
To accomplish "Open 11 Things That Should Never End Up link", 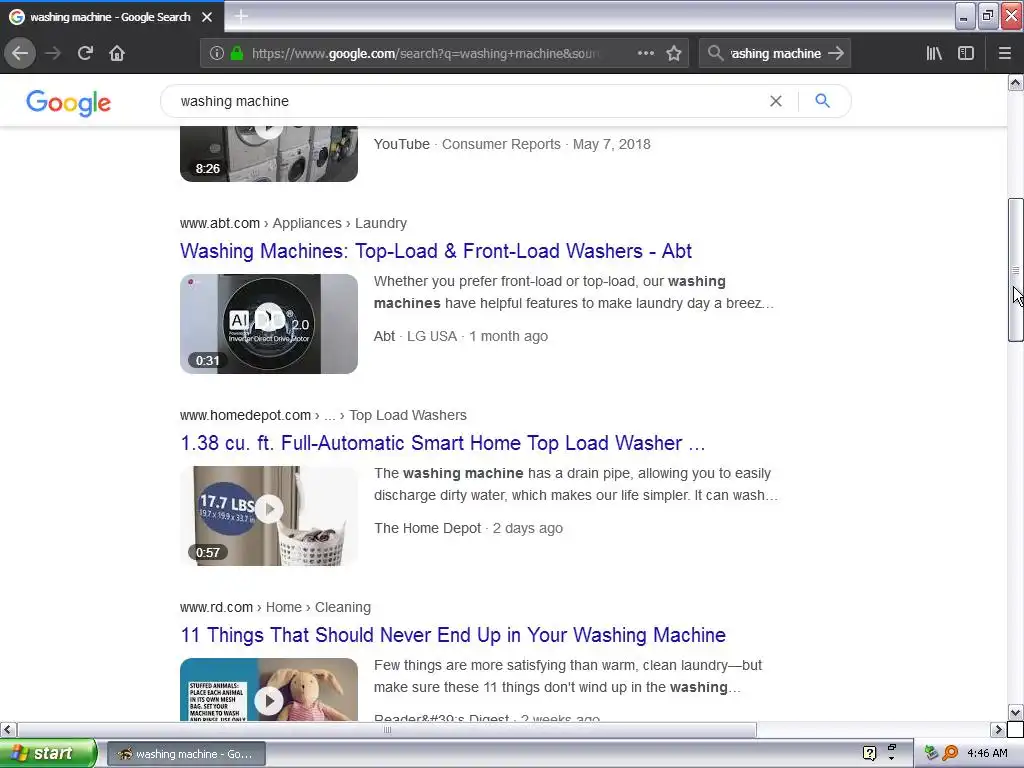I will coord(453,635).
